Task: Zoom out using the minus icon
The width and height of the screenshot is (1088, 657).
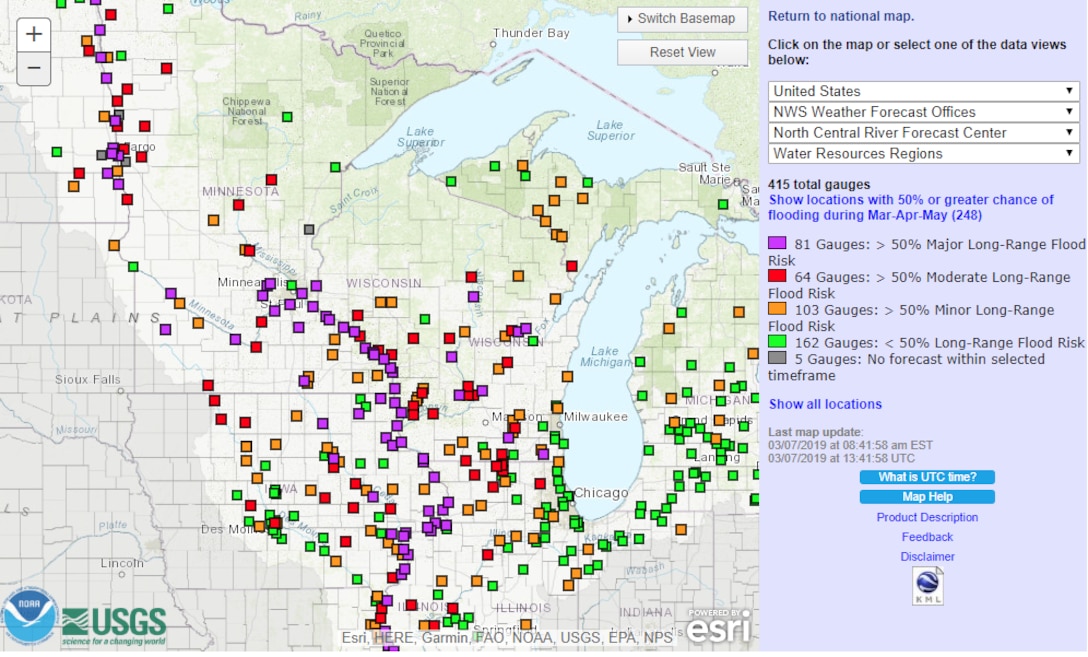Action: 33,67
